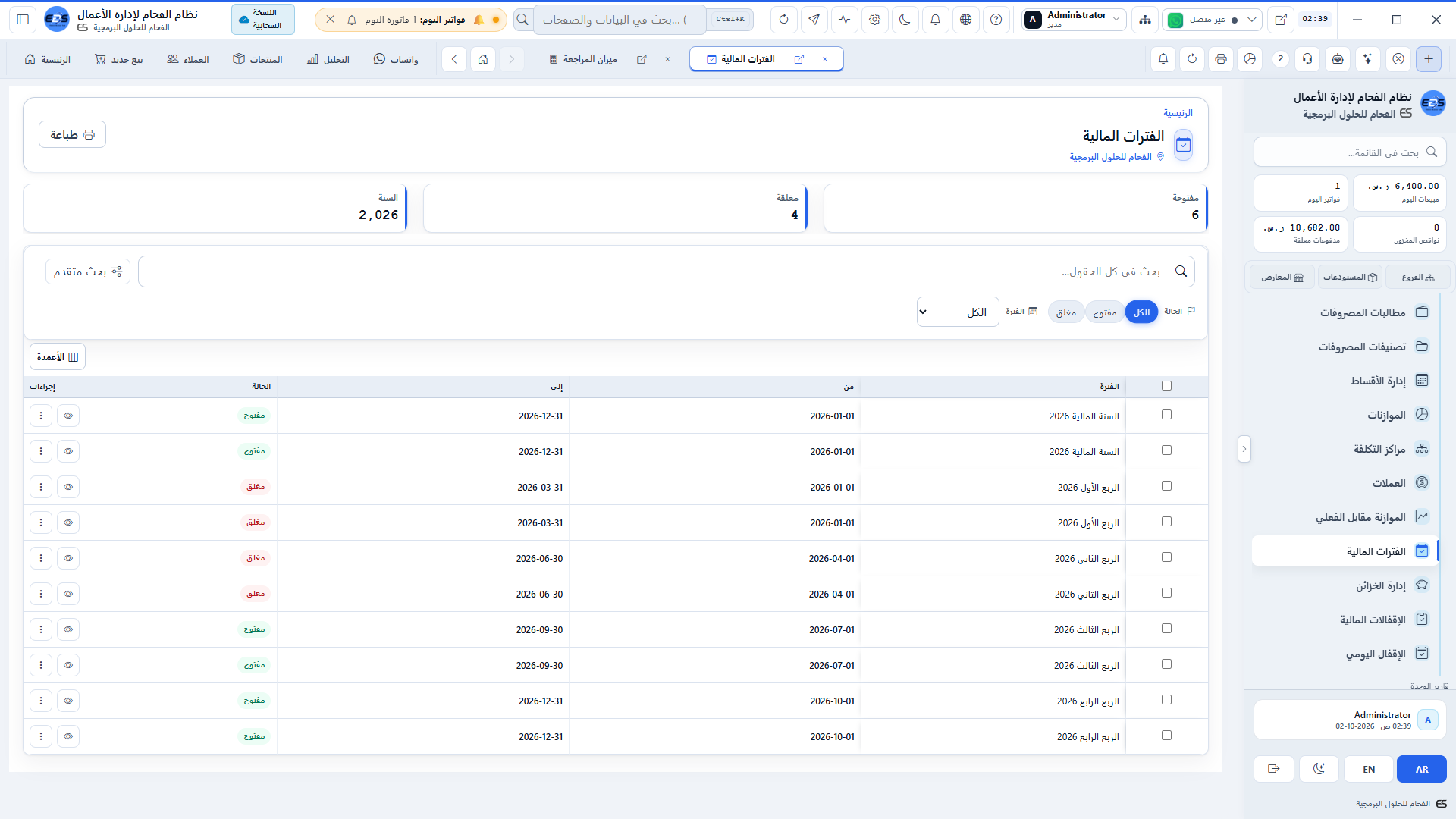This screenshot has width=1456, height=819.
Task: Open the headset support icon
Action: [1307, 59]
